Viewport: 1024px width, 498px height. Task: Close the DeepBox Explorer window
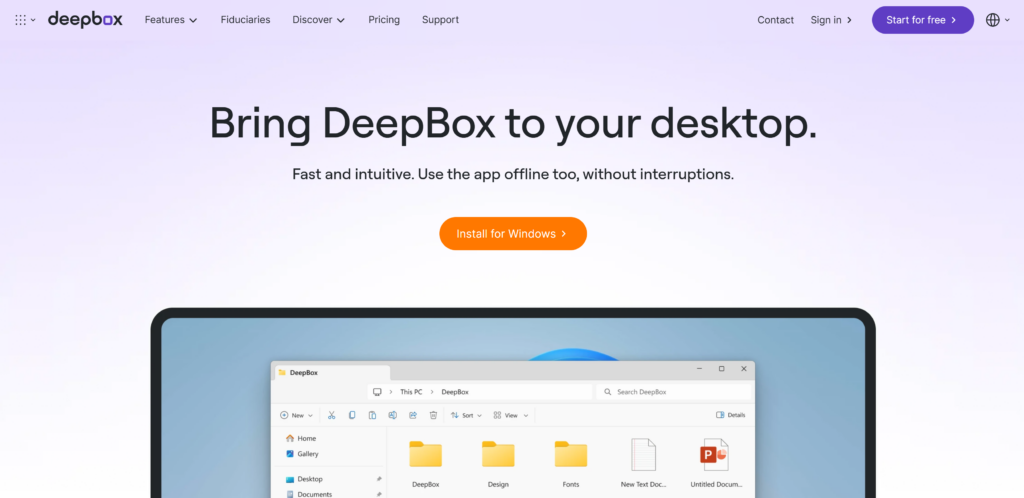(744, 369)
